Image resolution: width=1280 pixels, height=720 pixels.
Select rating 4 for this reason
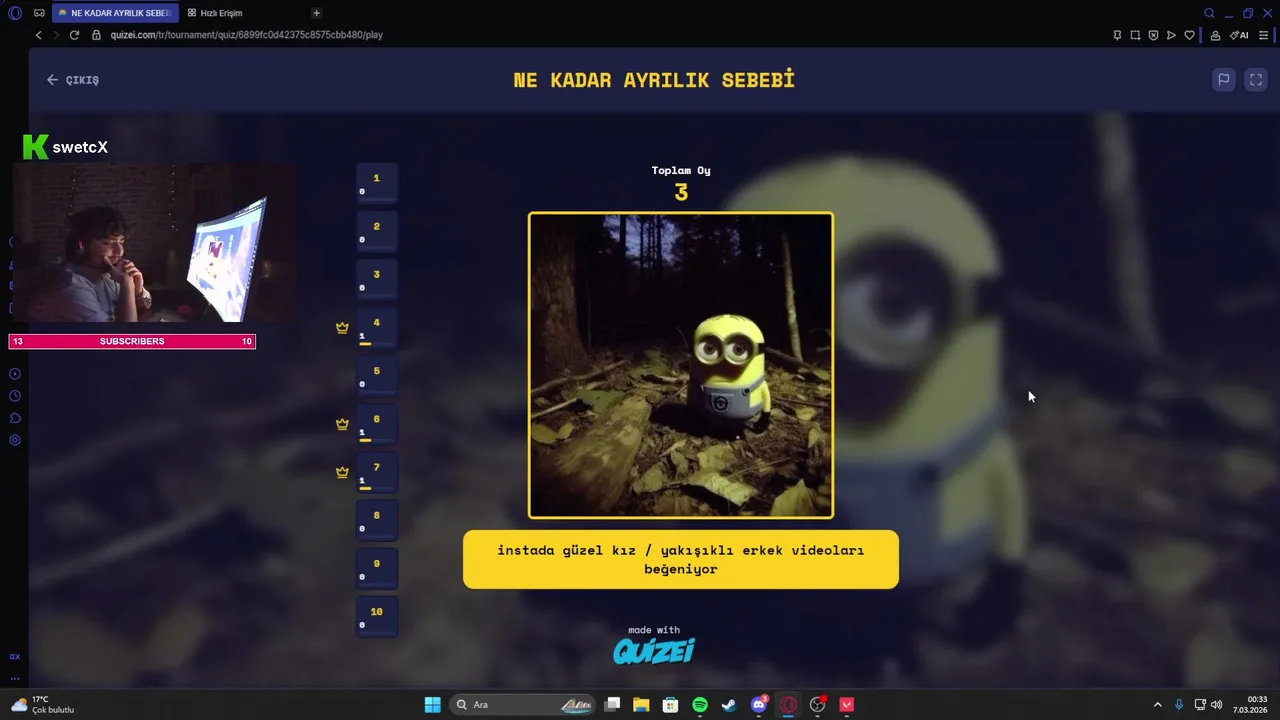click(x=377, y=327)
